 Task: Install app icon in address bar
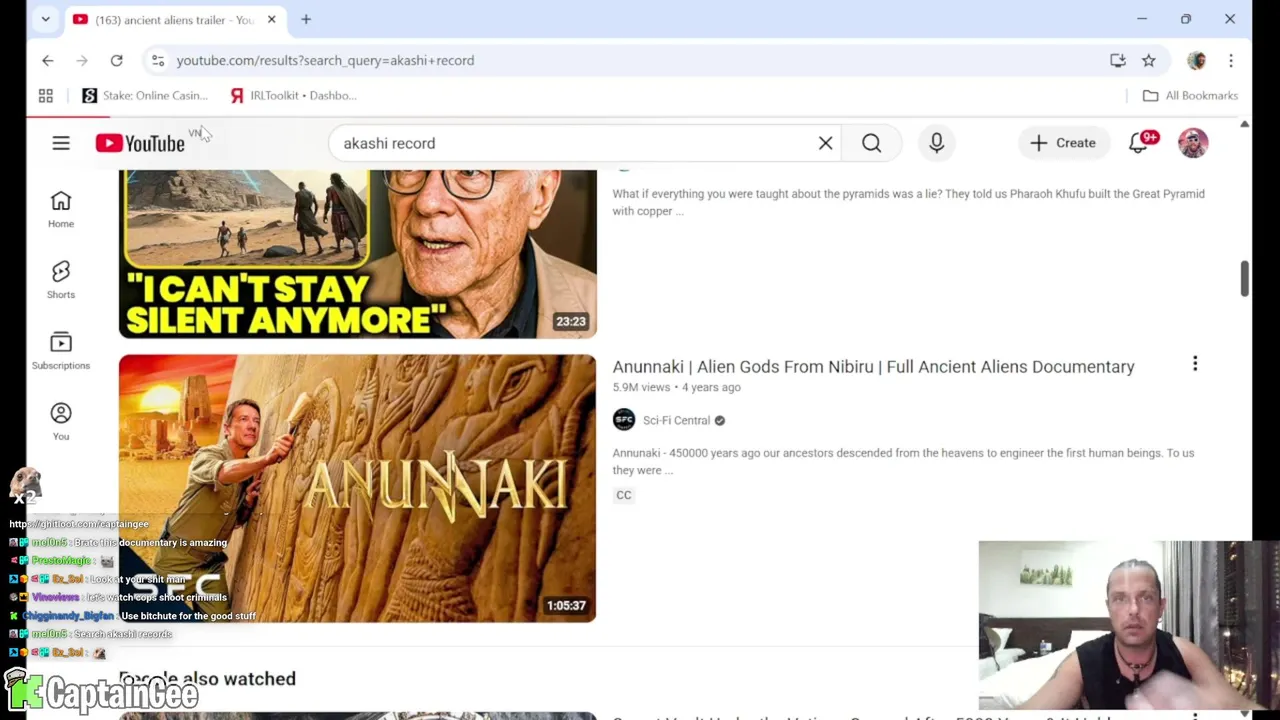pyautogui.click(x=1118, y=60)
